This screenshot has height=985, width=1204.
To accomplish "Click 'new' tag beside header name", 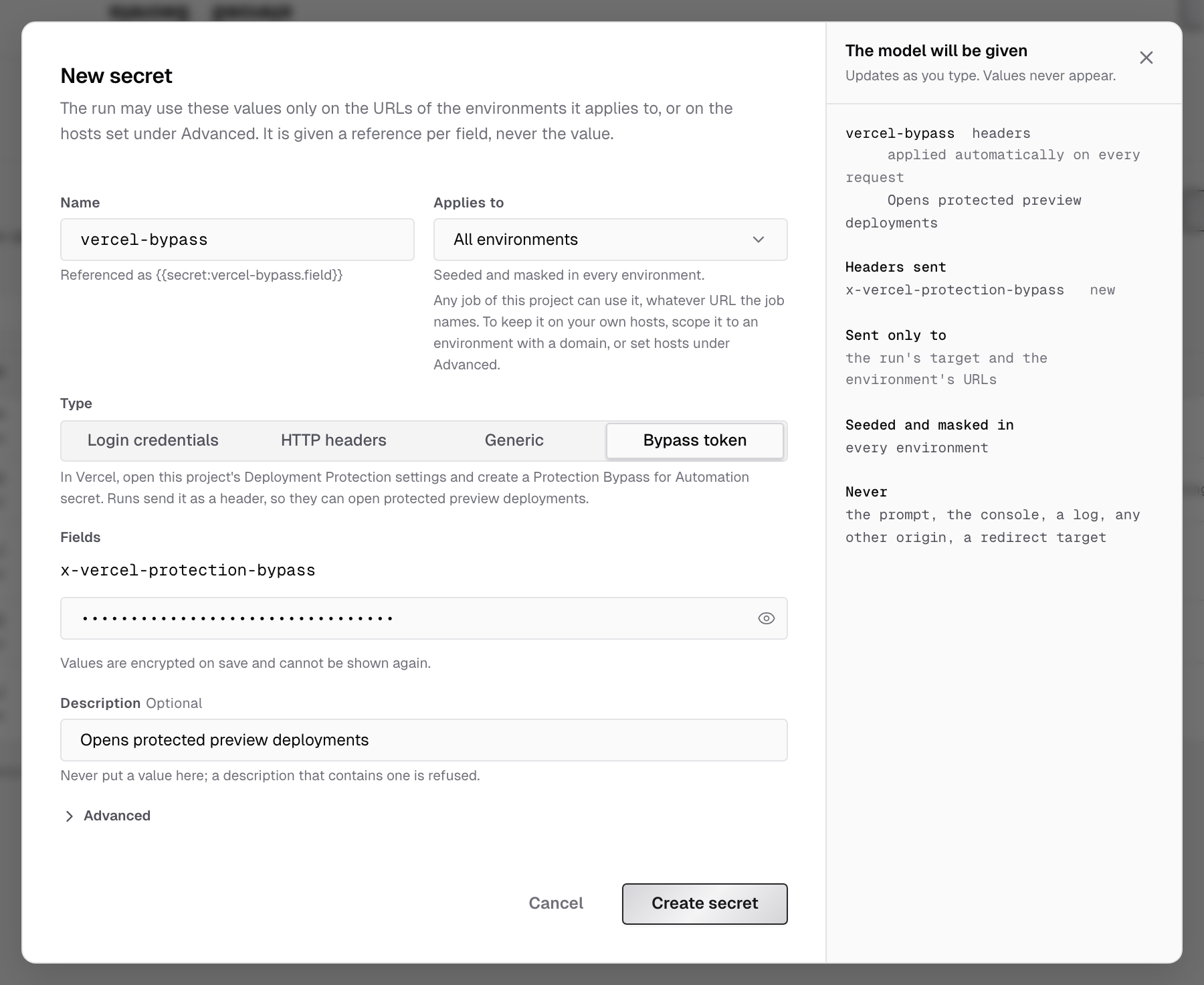I will 1102,290.
